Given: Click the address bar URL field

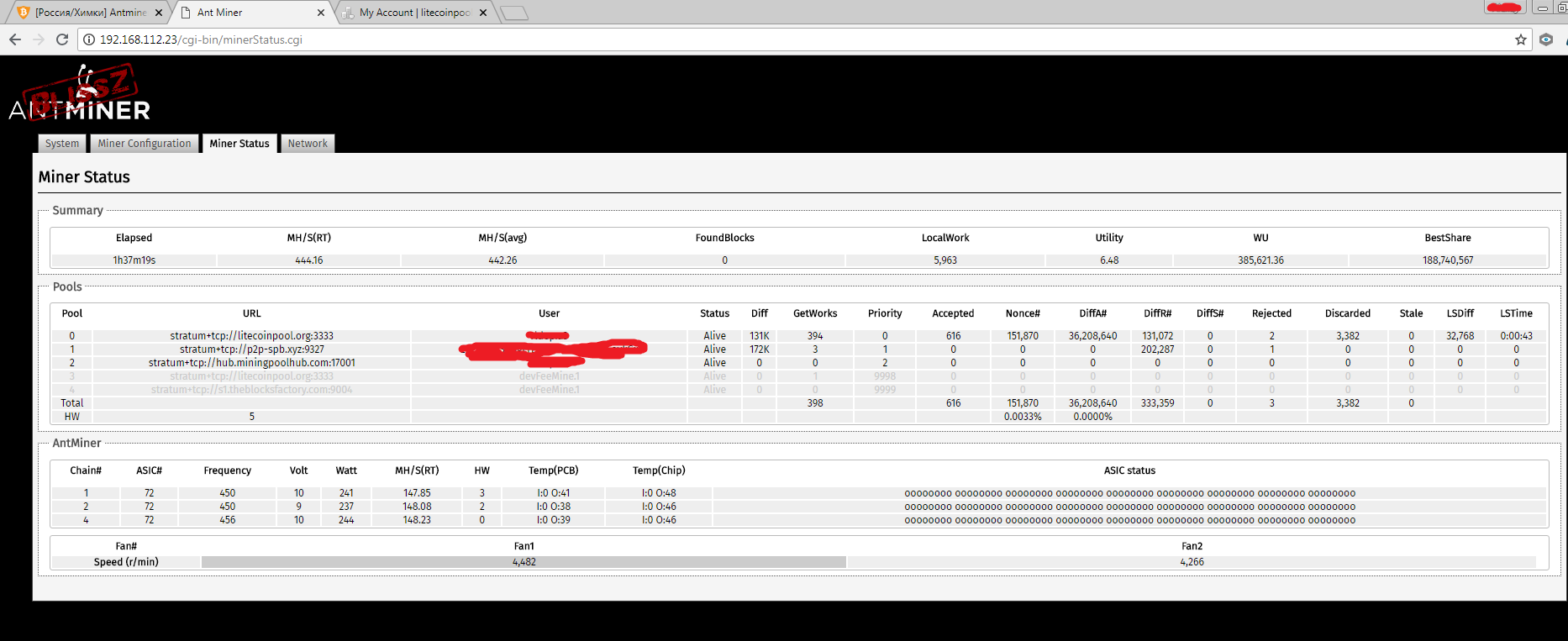Looking at the screenshot, I should pyautogui.click(x=798, y=39).
